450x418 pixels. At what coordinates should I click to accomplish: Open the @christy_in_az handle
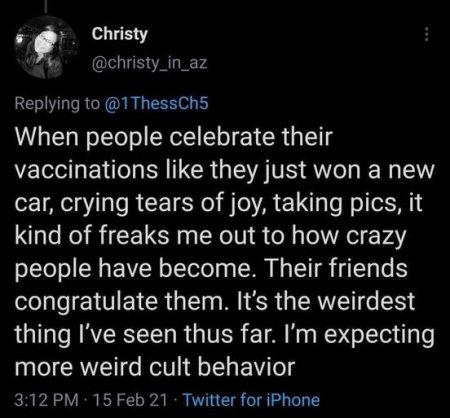[149, 63]
